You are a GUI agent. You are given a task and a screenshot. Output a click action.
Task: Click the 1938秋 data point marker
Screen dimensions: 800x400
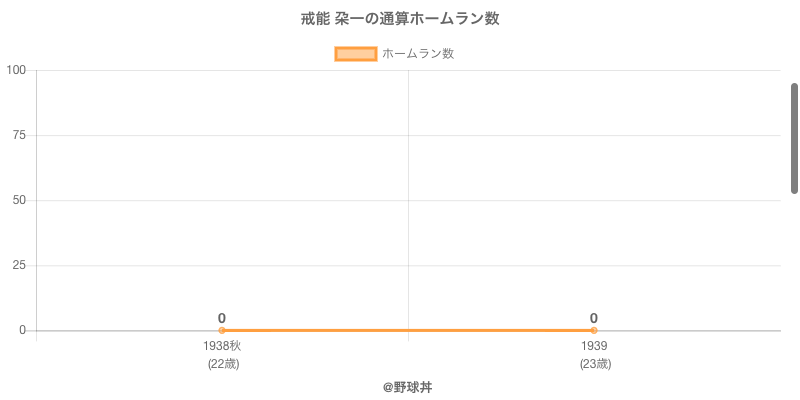click(x=222, y=330)
